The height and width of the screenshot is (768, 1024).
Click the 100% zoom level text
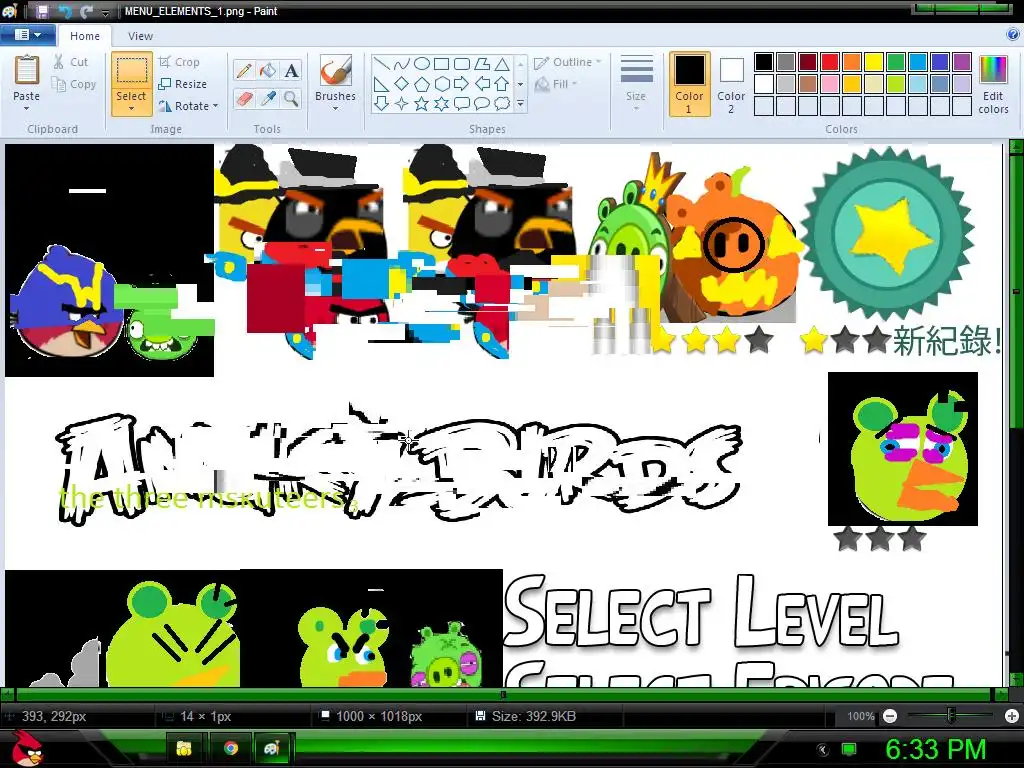coord(861,716)
